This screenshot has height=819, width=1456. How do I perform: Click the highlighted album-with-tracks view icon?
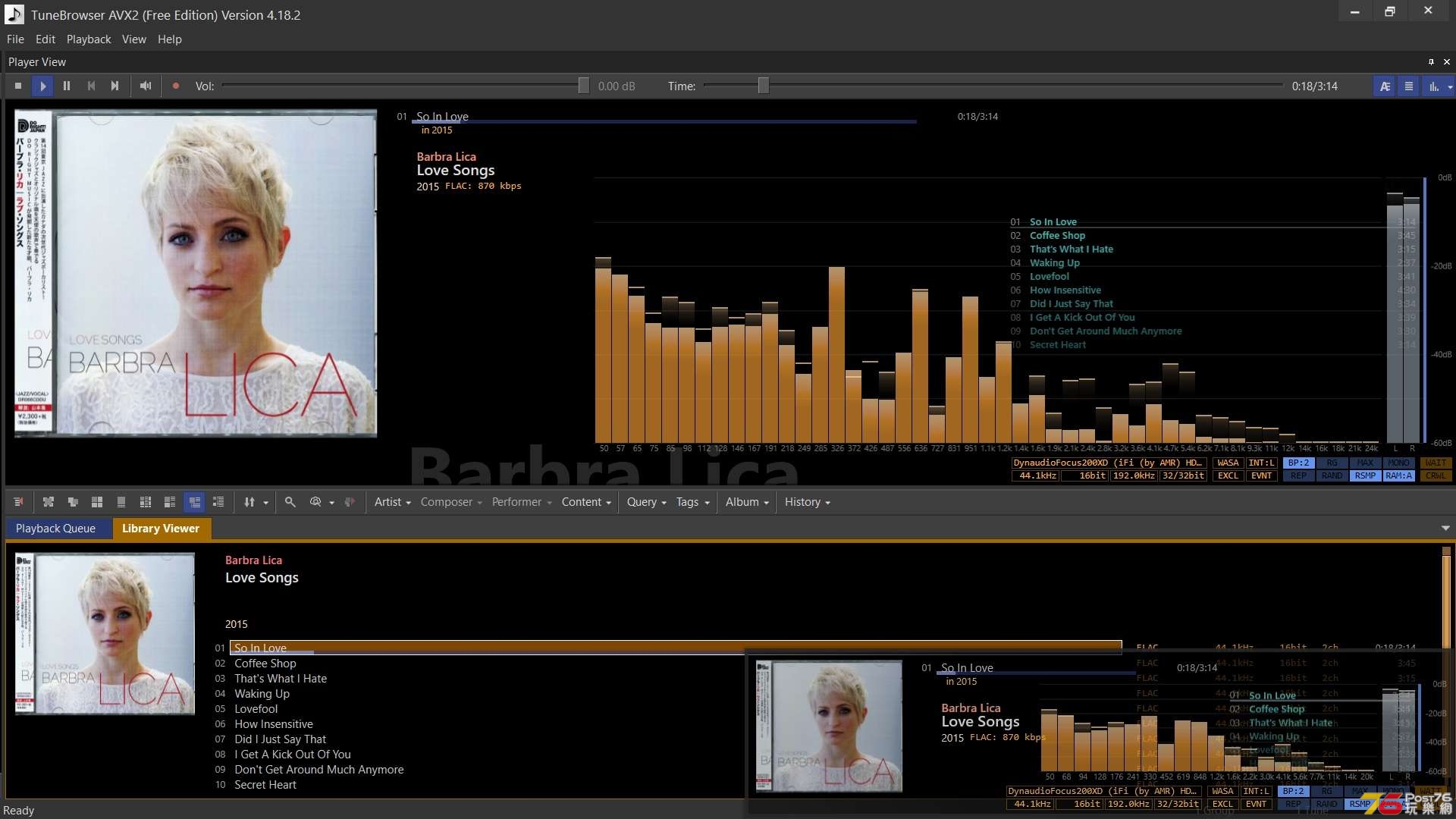click(x=195, y=502)
